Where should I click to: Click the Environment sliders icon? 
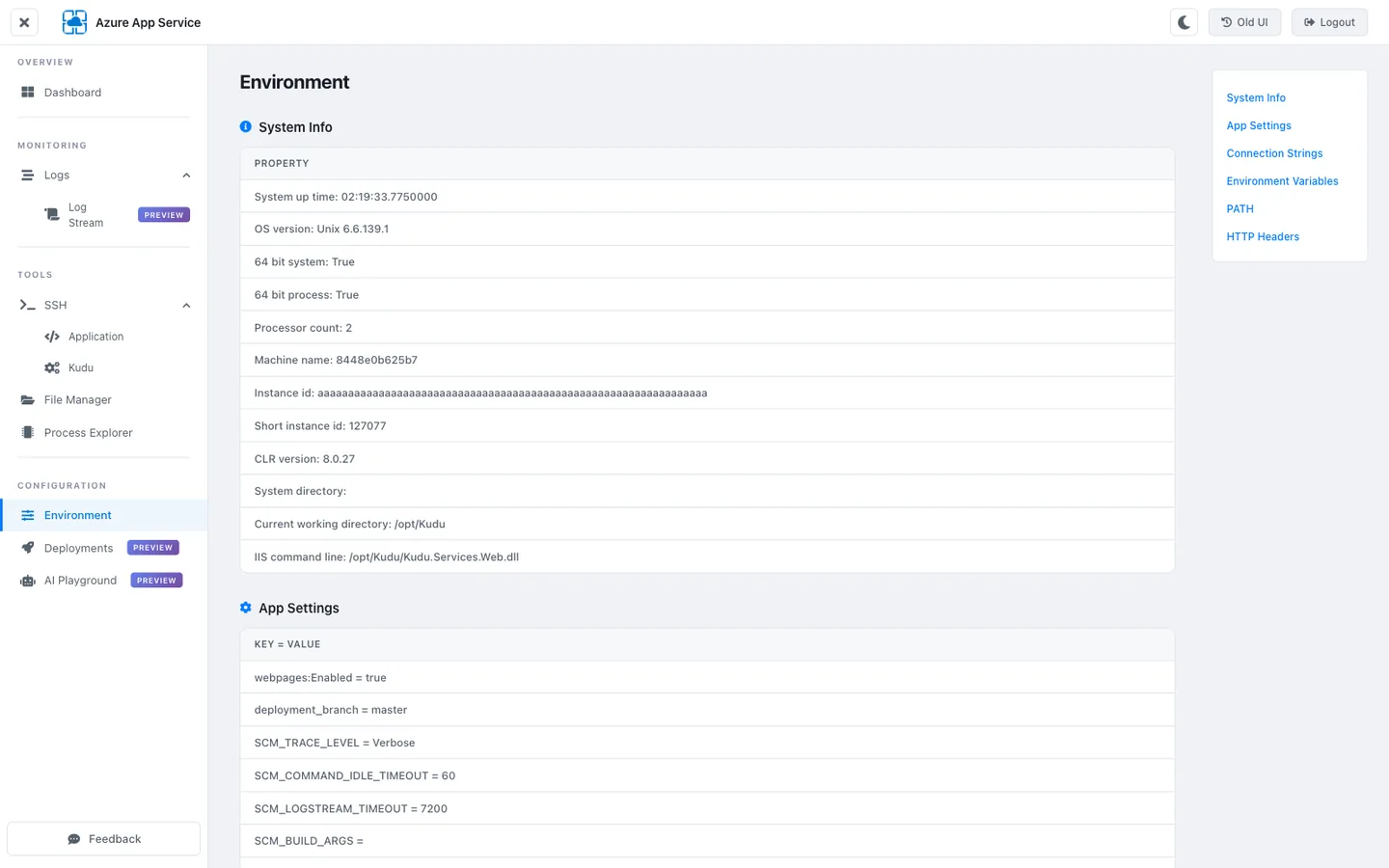click(28, 516)
